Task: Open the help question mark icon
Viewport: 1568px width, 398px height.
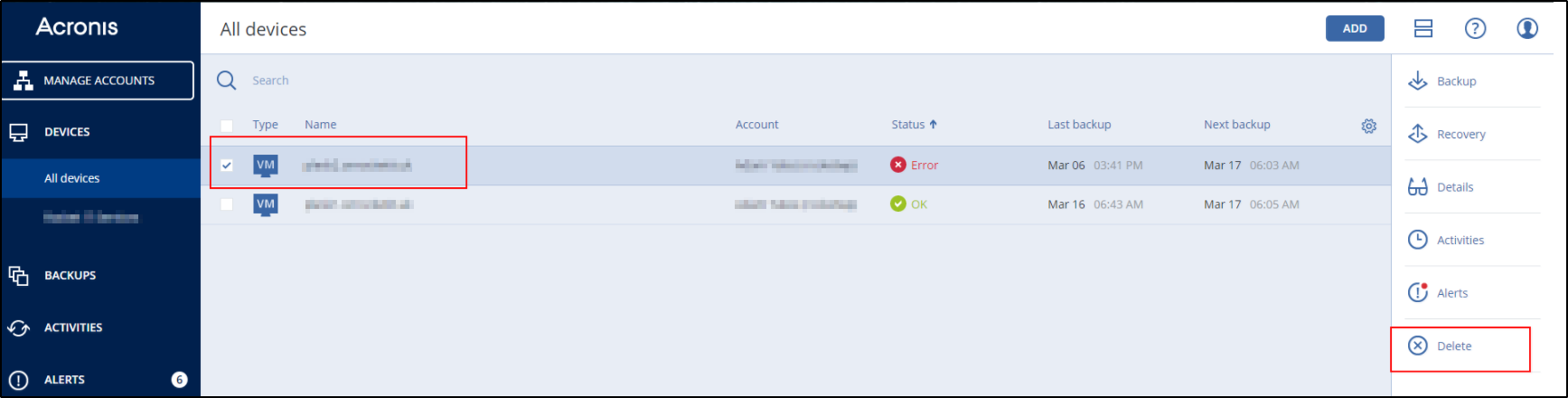Action: click(x=1475, y=29)
